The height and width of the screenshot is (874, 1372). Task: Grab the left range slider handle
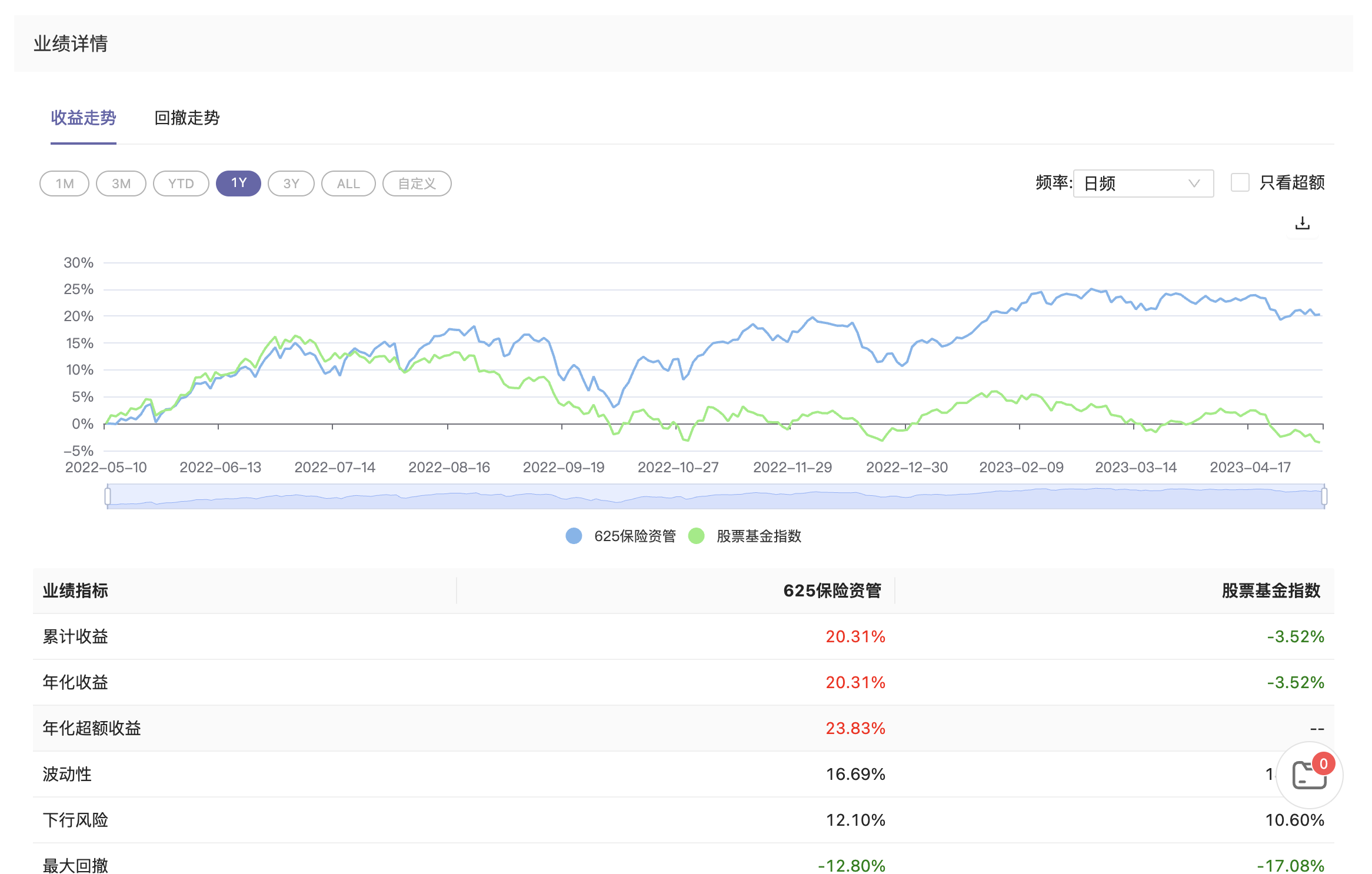tap(108, 496)
